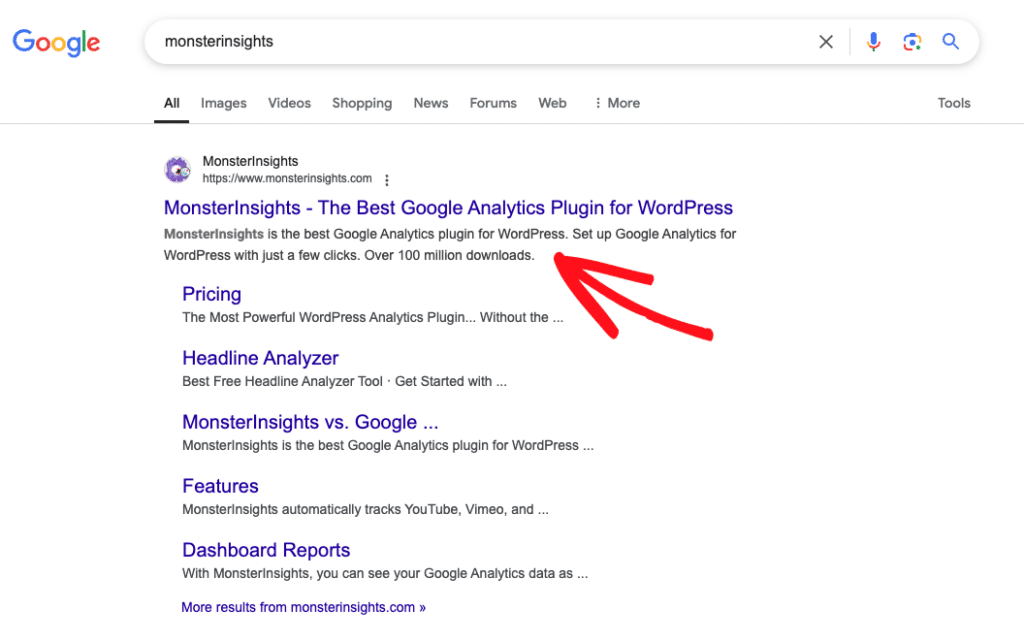Open the Videos search tab
The width and height of the screenshot is (1024, 641).
click(x=289, y=103)
